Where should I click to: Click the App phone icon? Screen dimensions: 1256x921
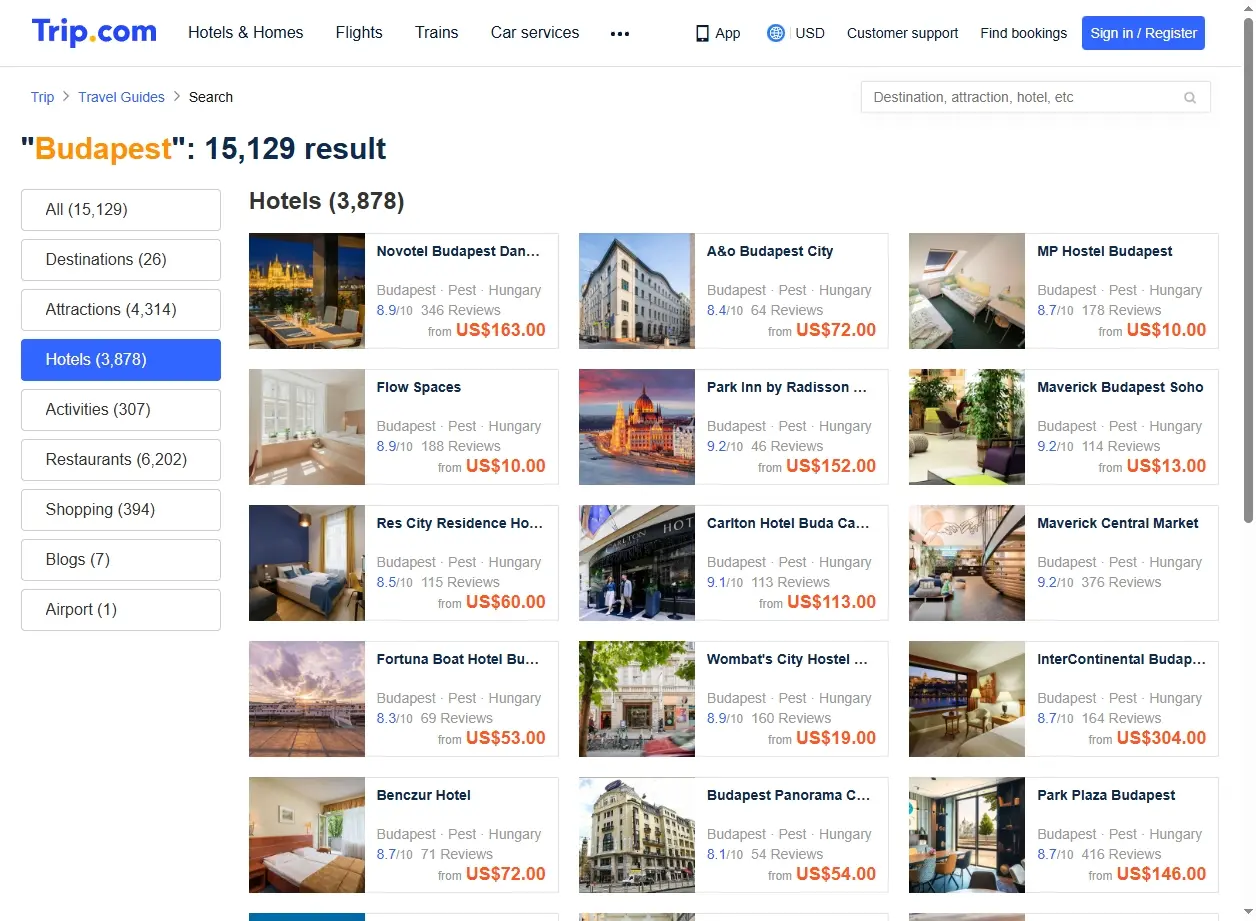tap(702, 33)
